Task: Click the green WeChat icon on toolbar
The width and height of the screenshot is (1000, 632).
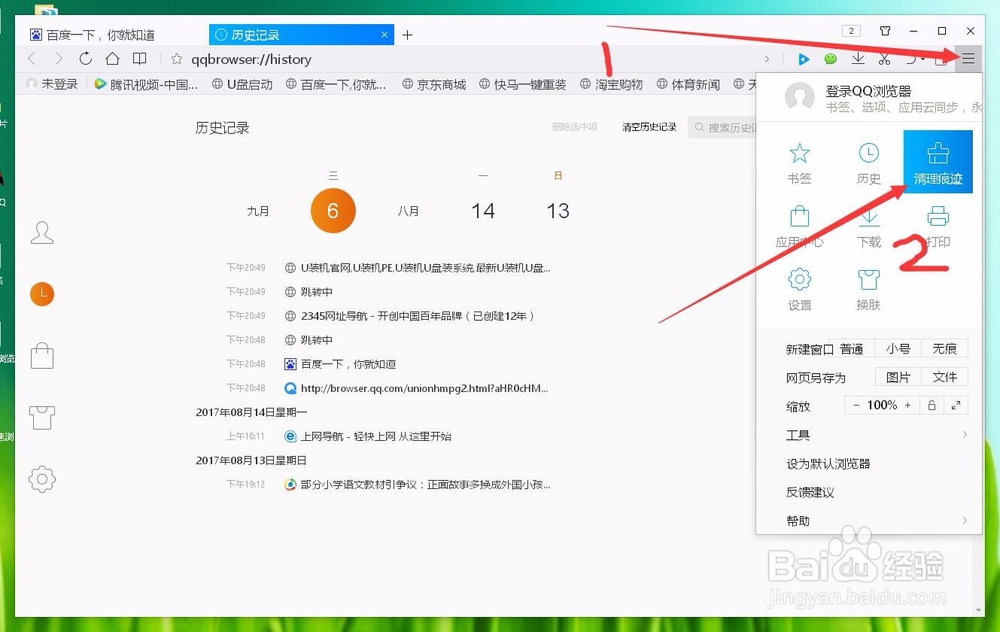Action: (831, 59)
